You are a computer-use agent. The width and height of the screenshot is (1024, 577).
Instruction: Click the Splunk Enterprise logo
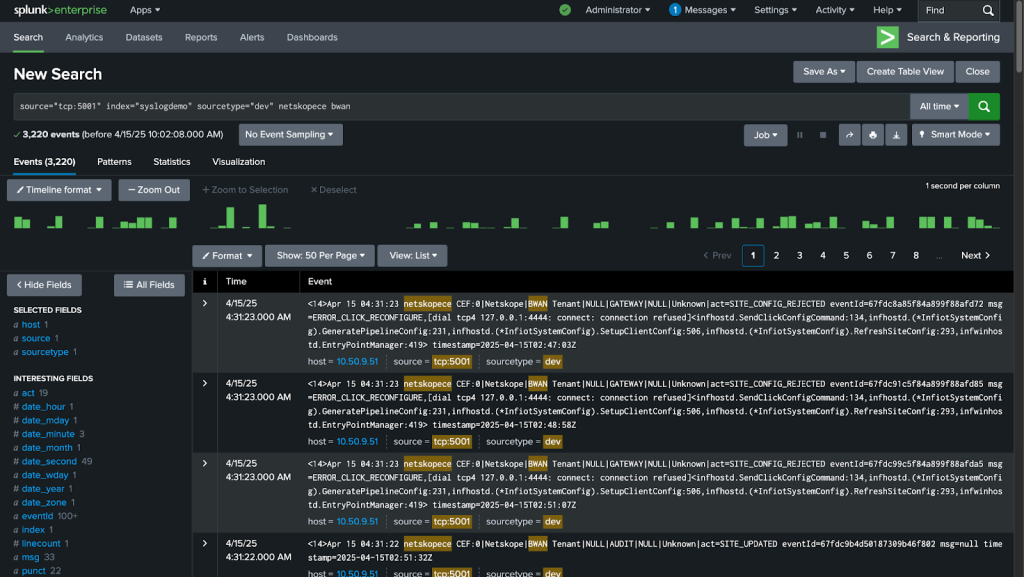coord(60,10)
